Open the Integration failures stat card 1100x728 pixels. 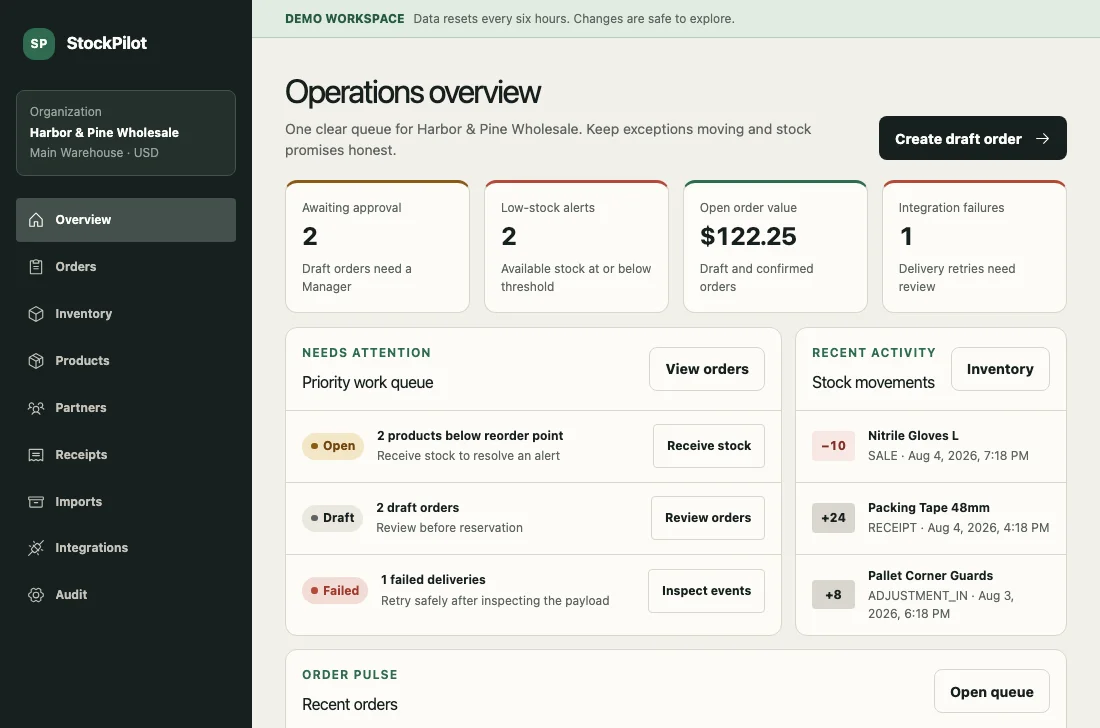(x=974, y=246)
